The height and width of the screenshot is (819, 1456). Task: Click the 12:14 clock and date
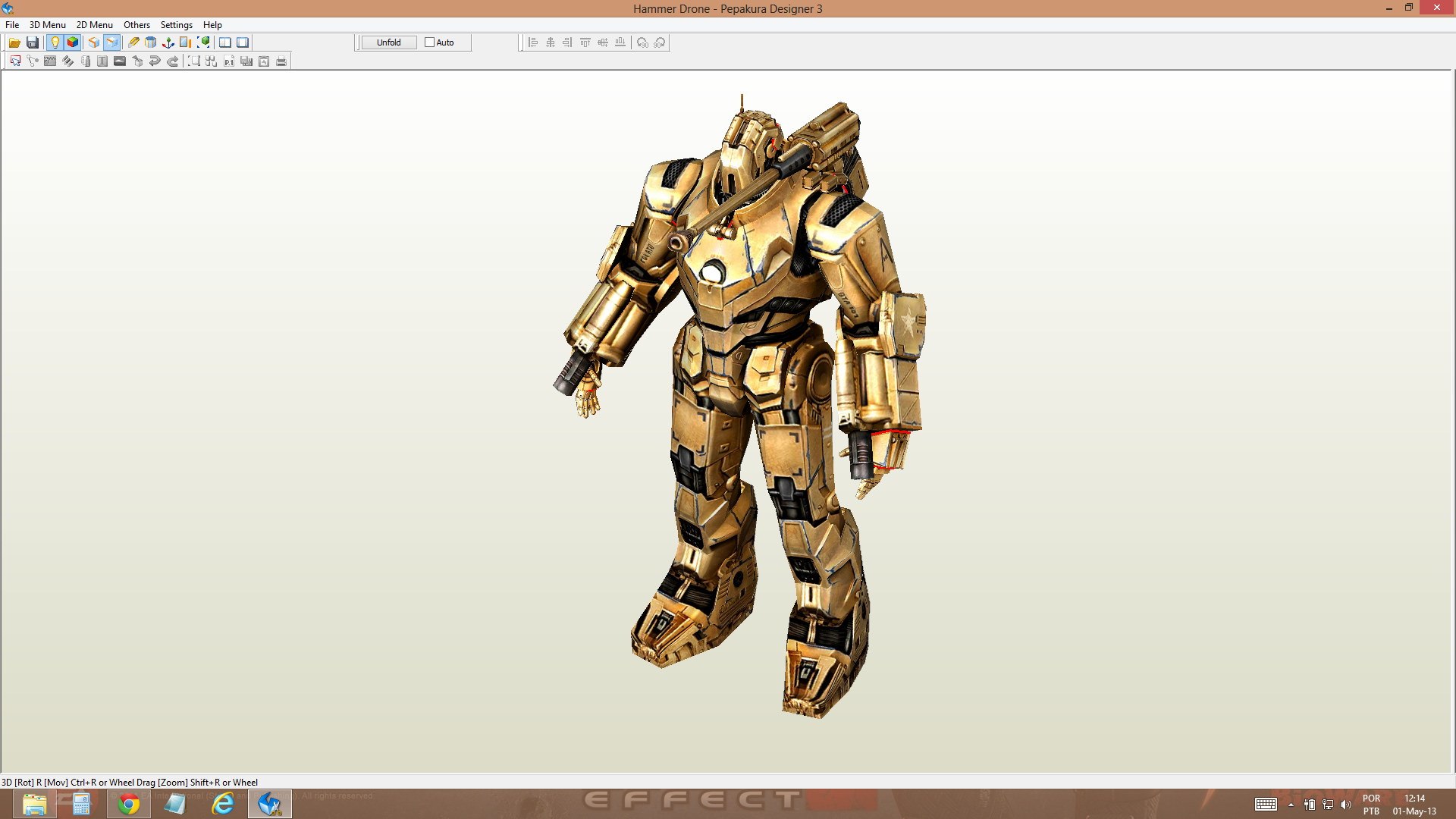click(1414, 805)
